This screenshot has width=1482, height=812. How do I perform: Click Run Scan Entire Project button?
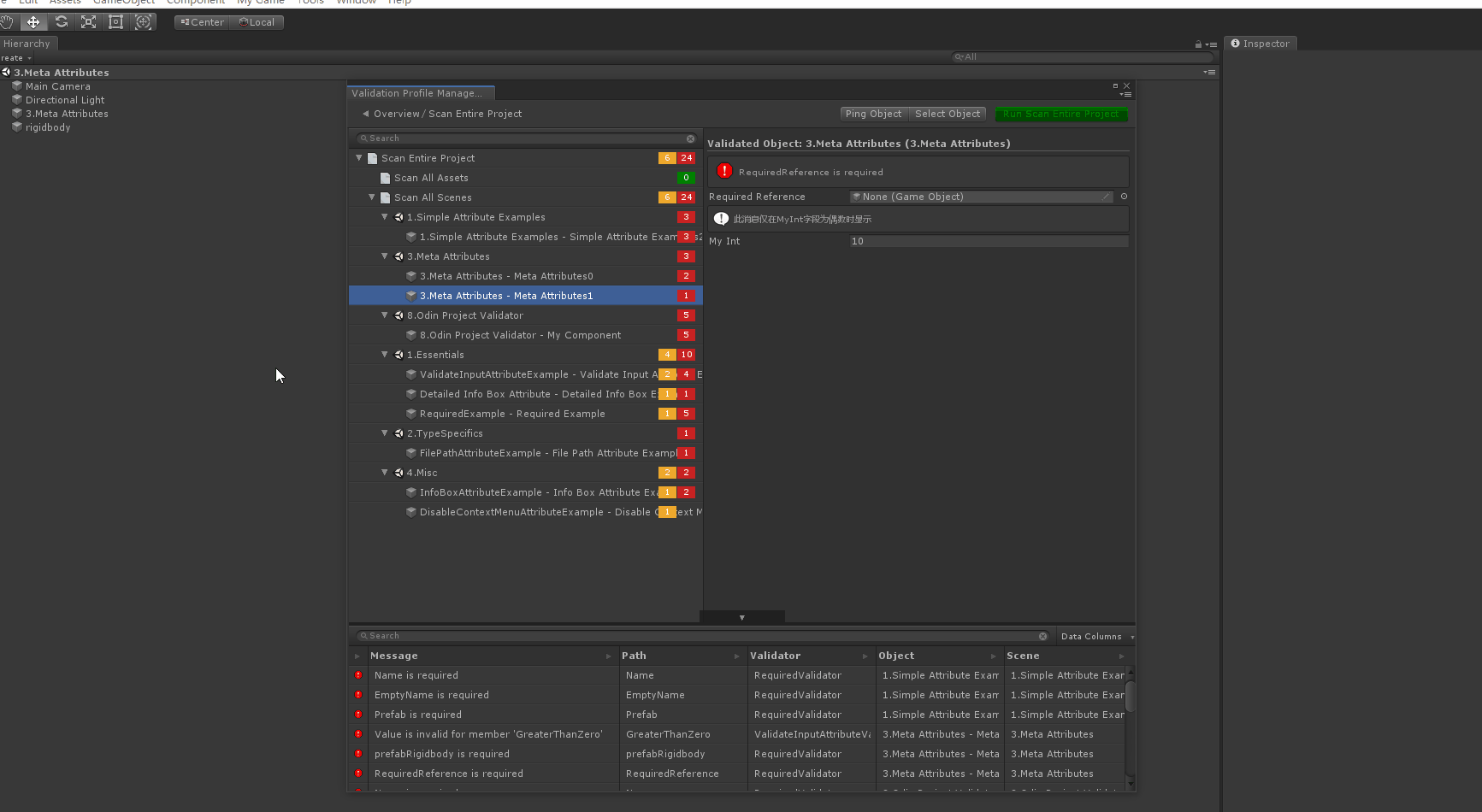pos(1060,114)
